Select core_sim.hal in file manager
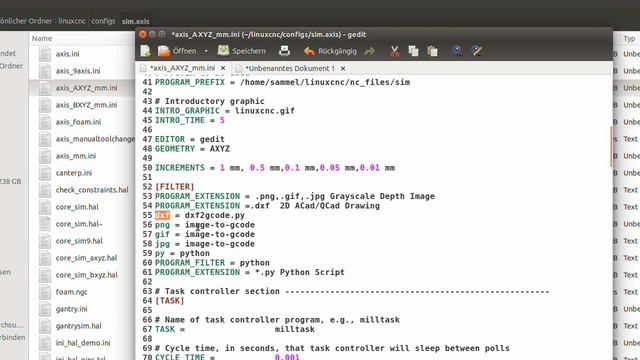The height and width of the screenshot is (360, 640). pyautogui.click(x=77, y=207)
